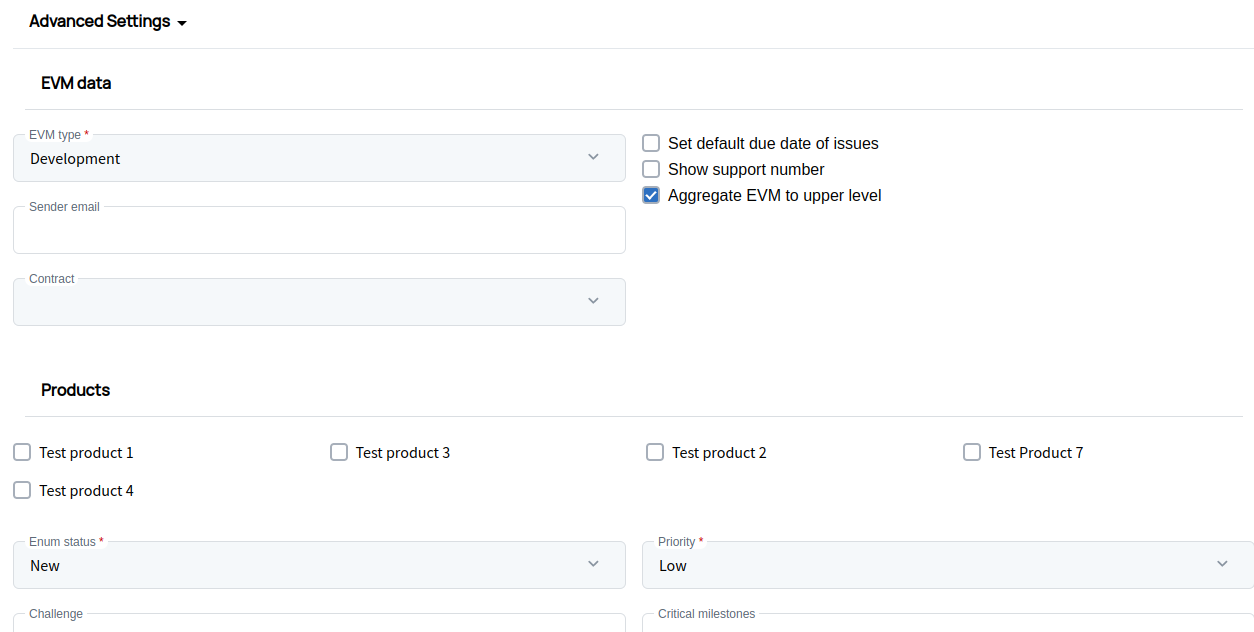Image resolution: width=1254 pixels, height=632 pixels.
Task: Enable Set default due date of issues
Action: pyautogui.click(x=651, y=143)
